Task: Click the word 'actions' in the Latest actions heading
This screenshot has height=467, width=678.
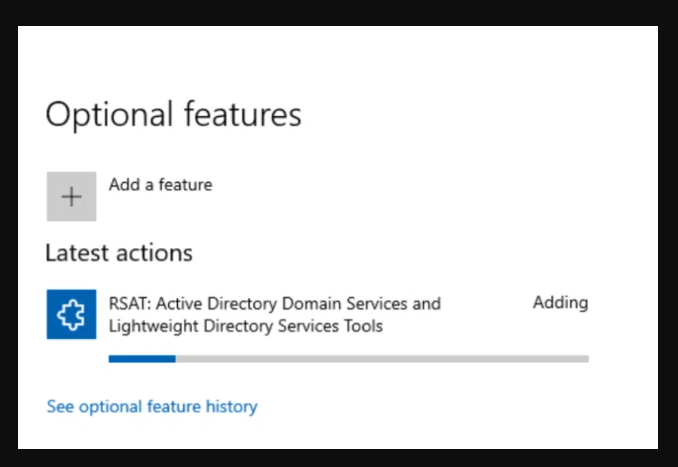Action: point(155,252)
